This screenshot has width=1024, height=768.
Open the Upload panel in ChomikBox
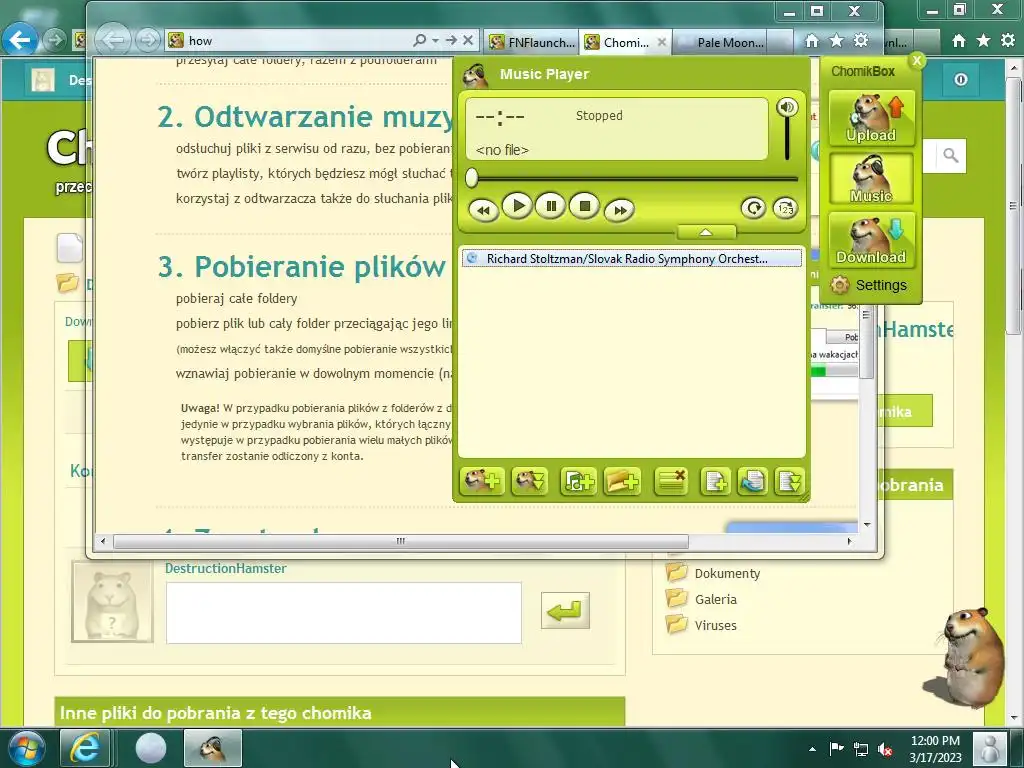pyautogui.click(x=871, y=118)
